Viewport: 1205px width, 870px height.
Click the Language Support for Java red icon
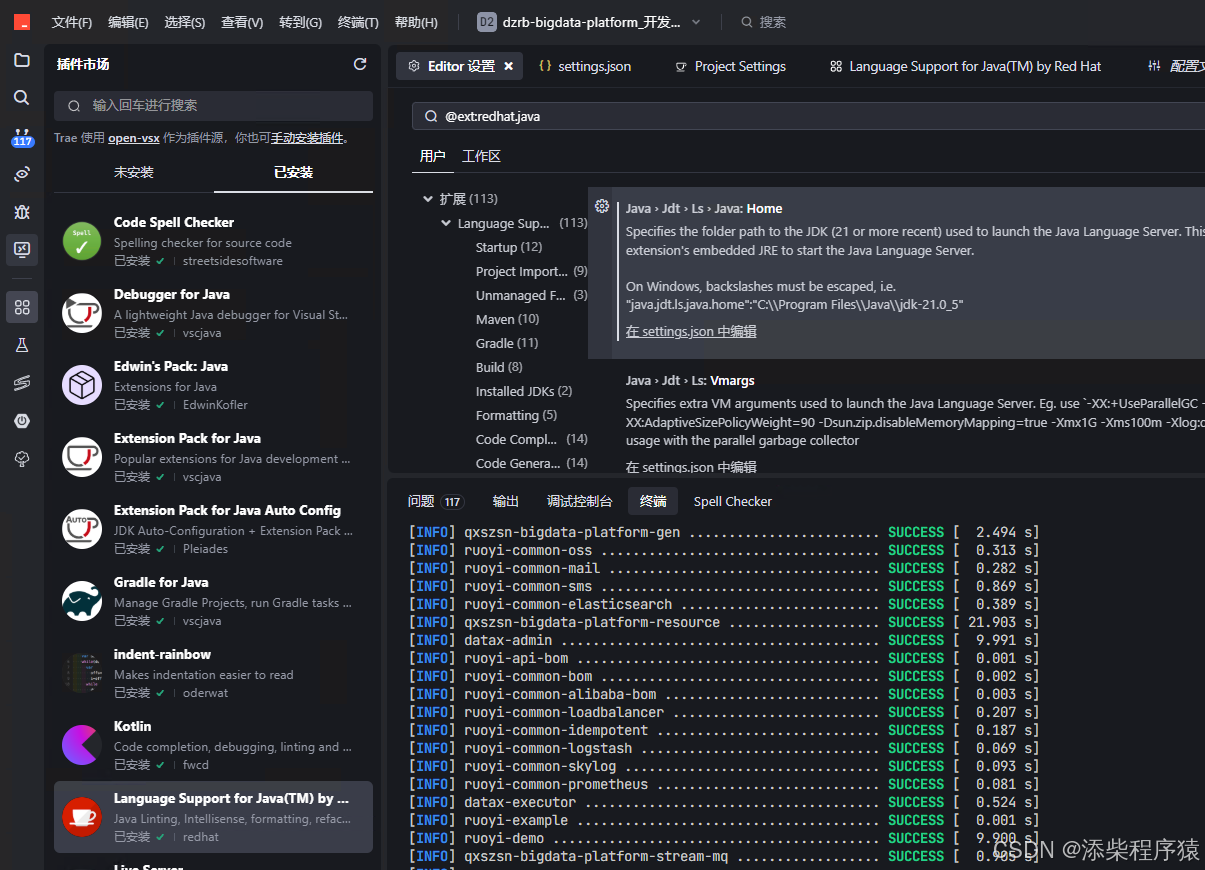(x=82, y=817)
